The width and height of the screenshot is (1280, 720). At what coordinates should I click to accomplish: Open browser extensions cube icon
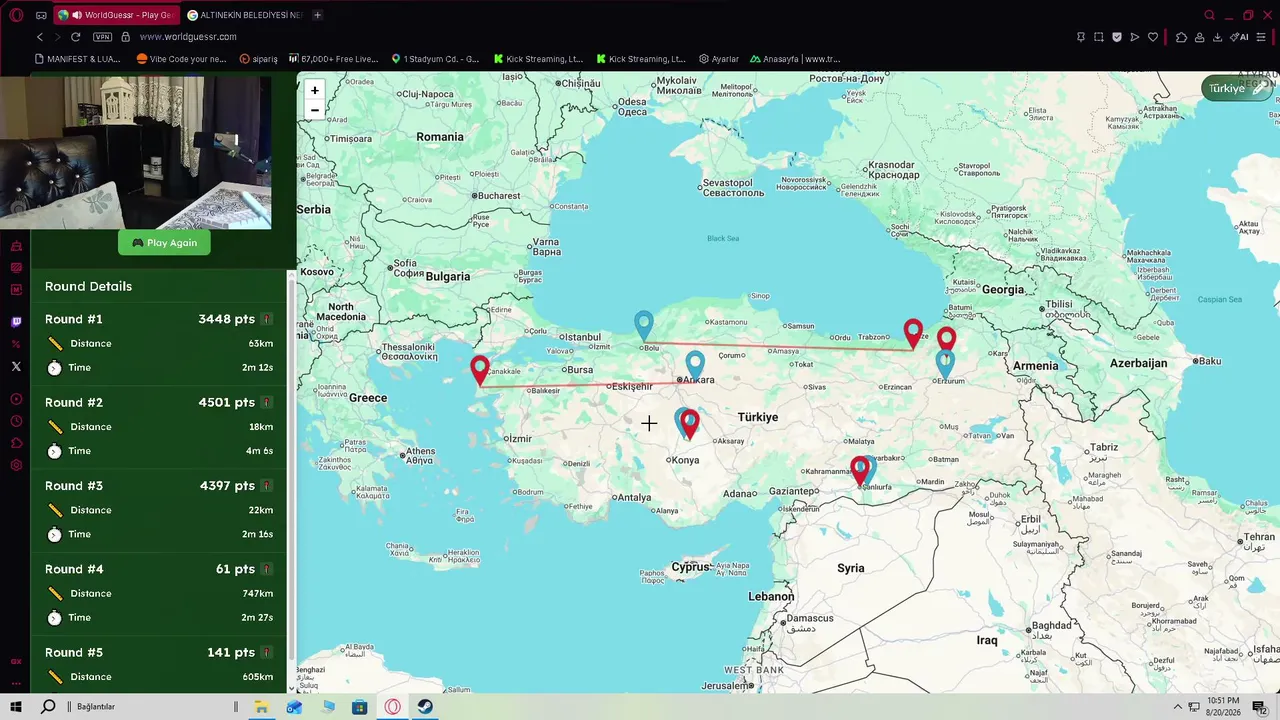[x=1181, y=37]
